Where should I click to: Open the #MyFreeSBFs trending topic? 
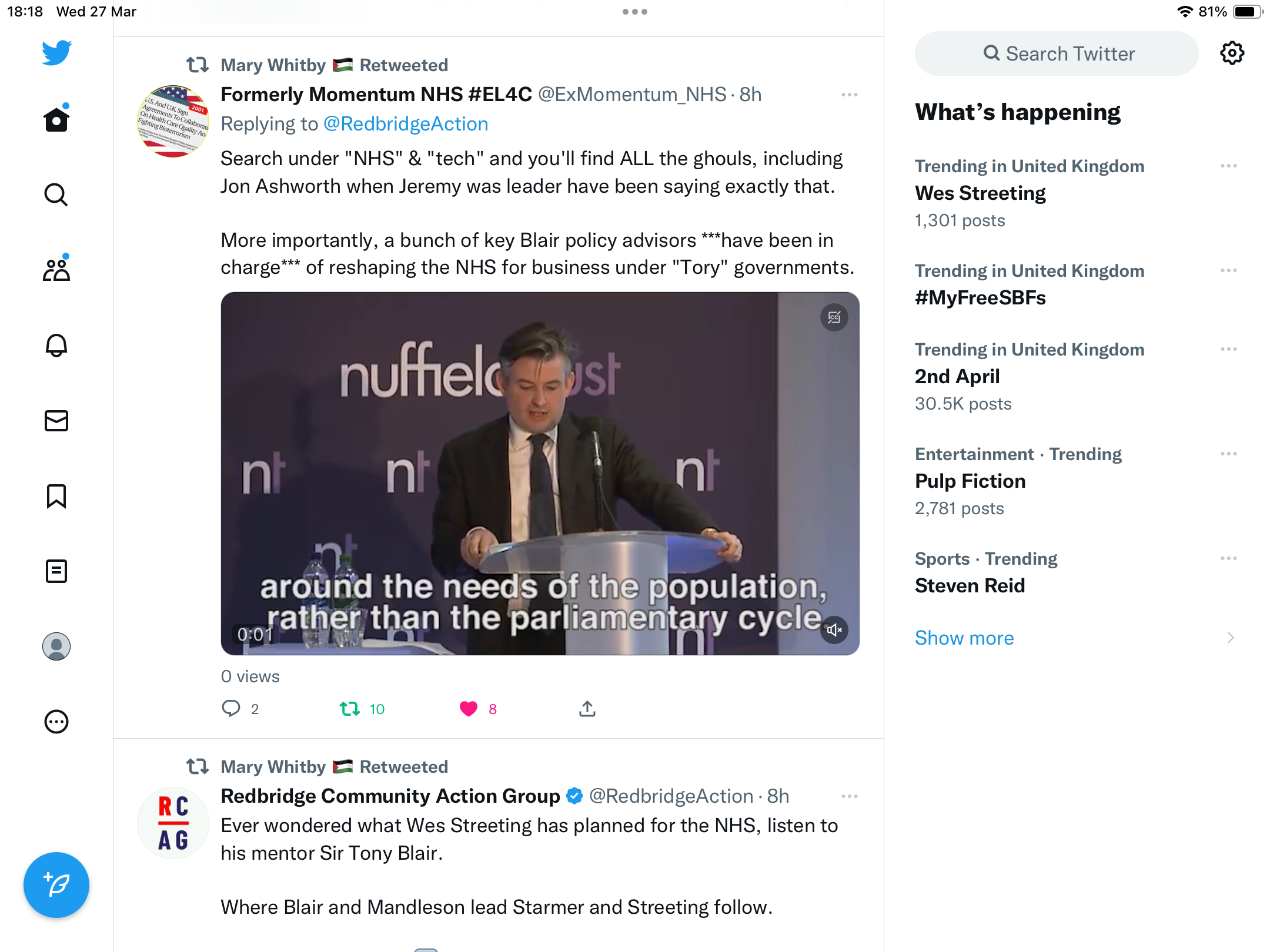980,298
